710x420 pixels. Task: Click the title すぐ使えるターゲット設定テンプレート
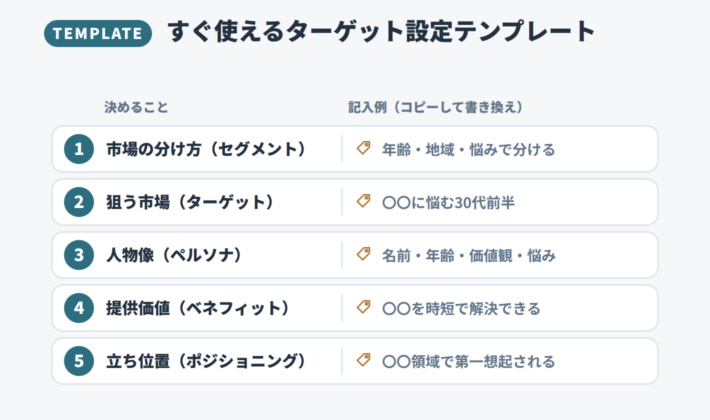pyautogui.click(x=381, y=32)
